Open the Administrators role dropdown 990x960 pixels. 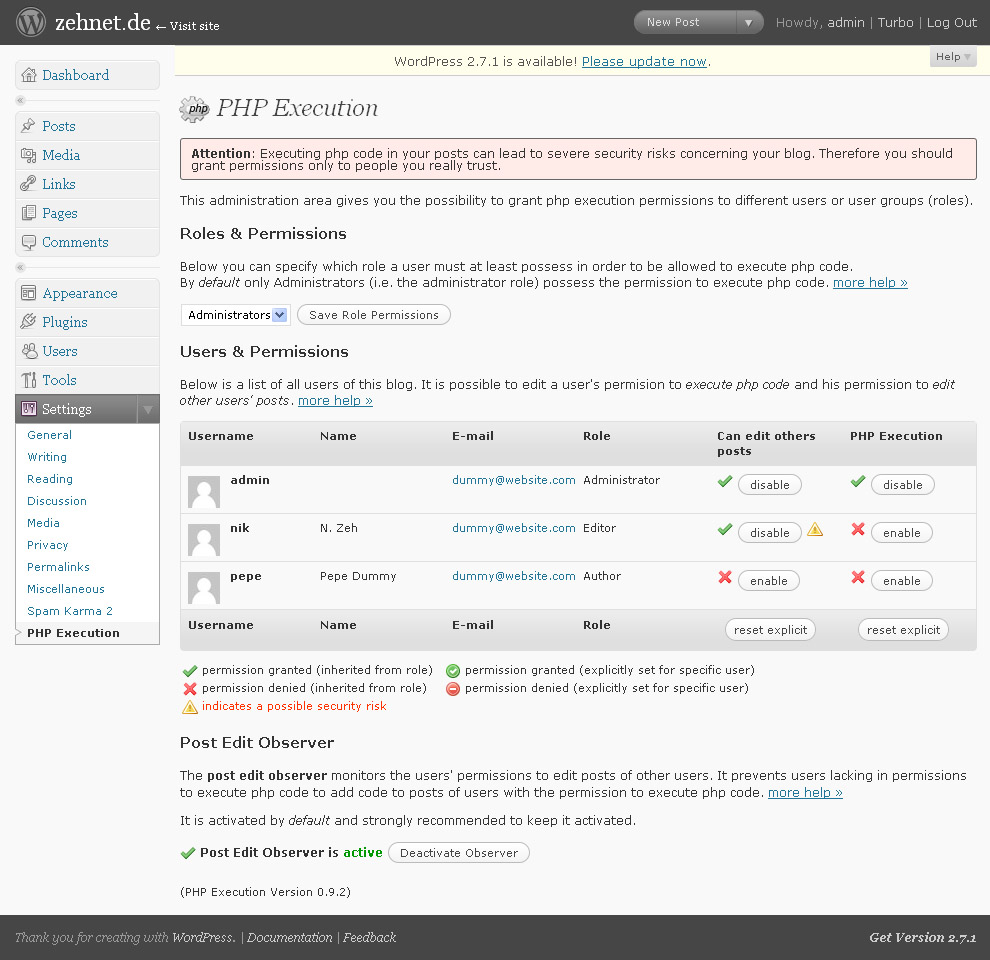point(236,315)
